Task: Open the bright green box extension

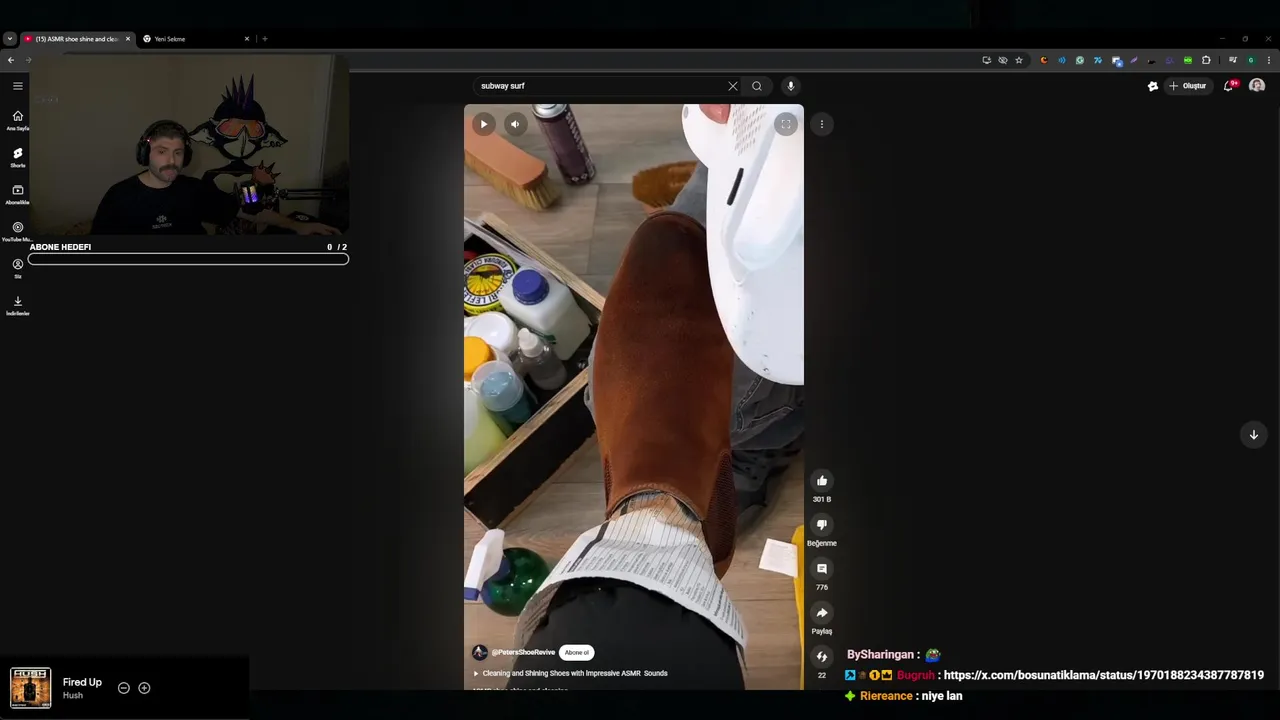Action: coord(1188,60)
